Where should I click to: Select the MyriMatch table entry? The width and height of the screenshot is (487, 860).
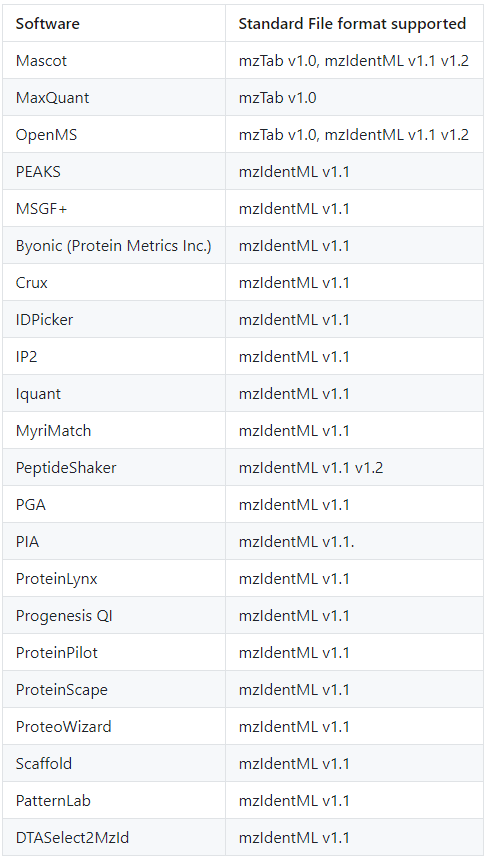click(114, 431)
